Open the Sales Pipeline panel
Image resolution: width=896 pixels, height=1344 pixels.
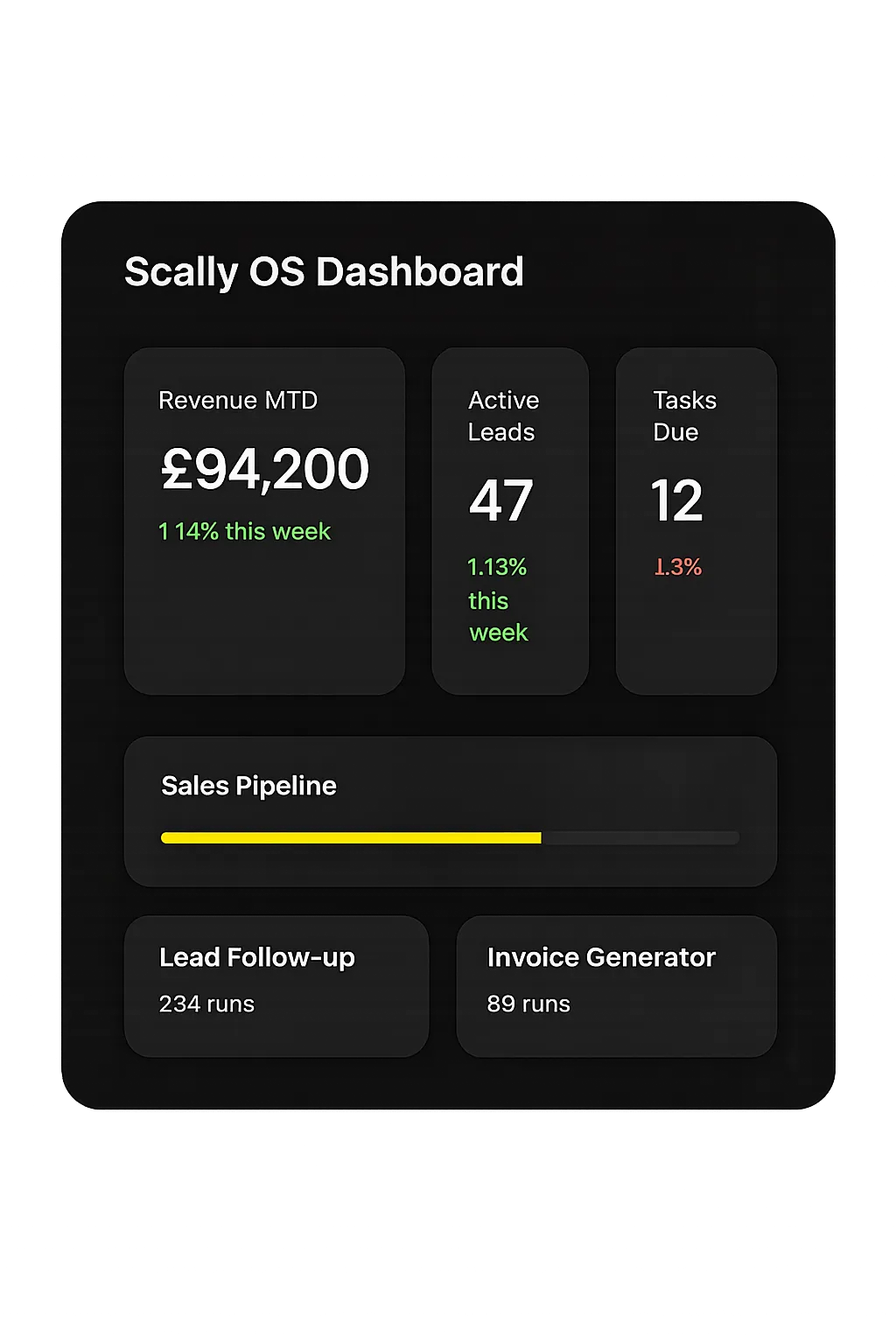tap(451, 811)
